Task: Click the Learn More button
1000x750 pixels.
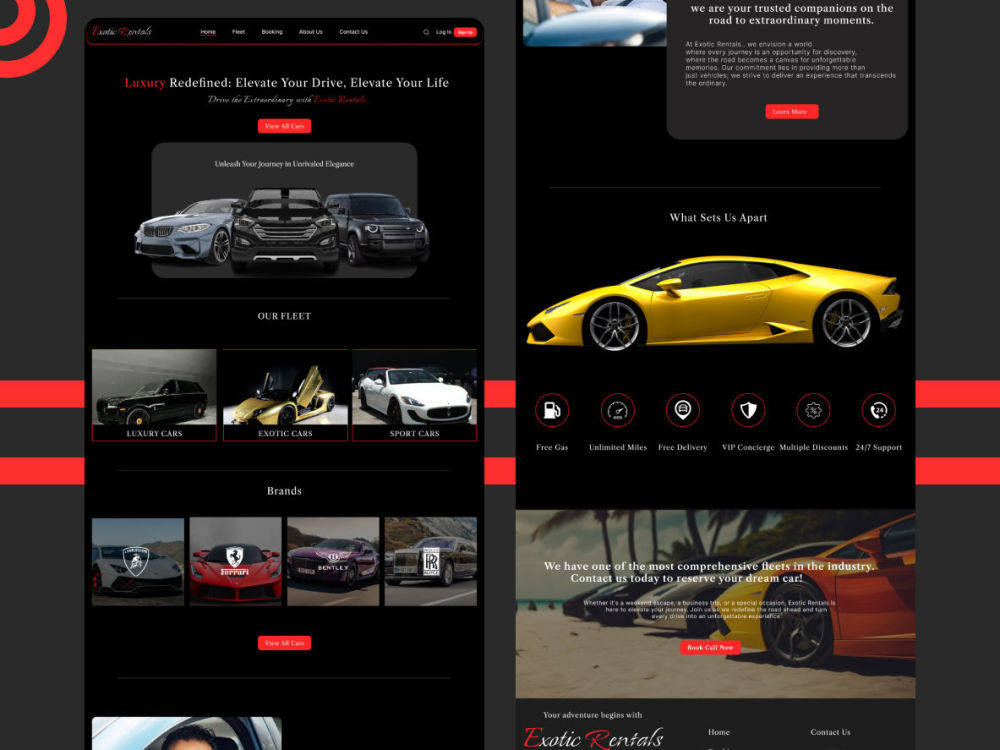Action: click(791, 112)
